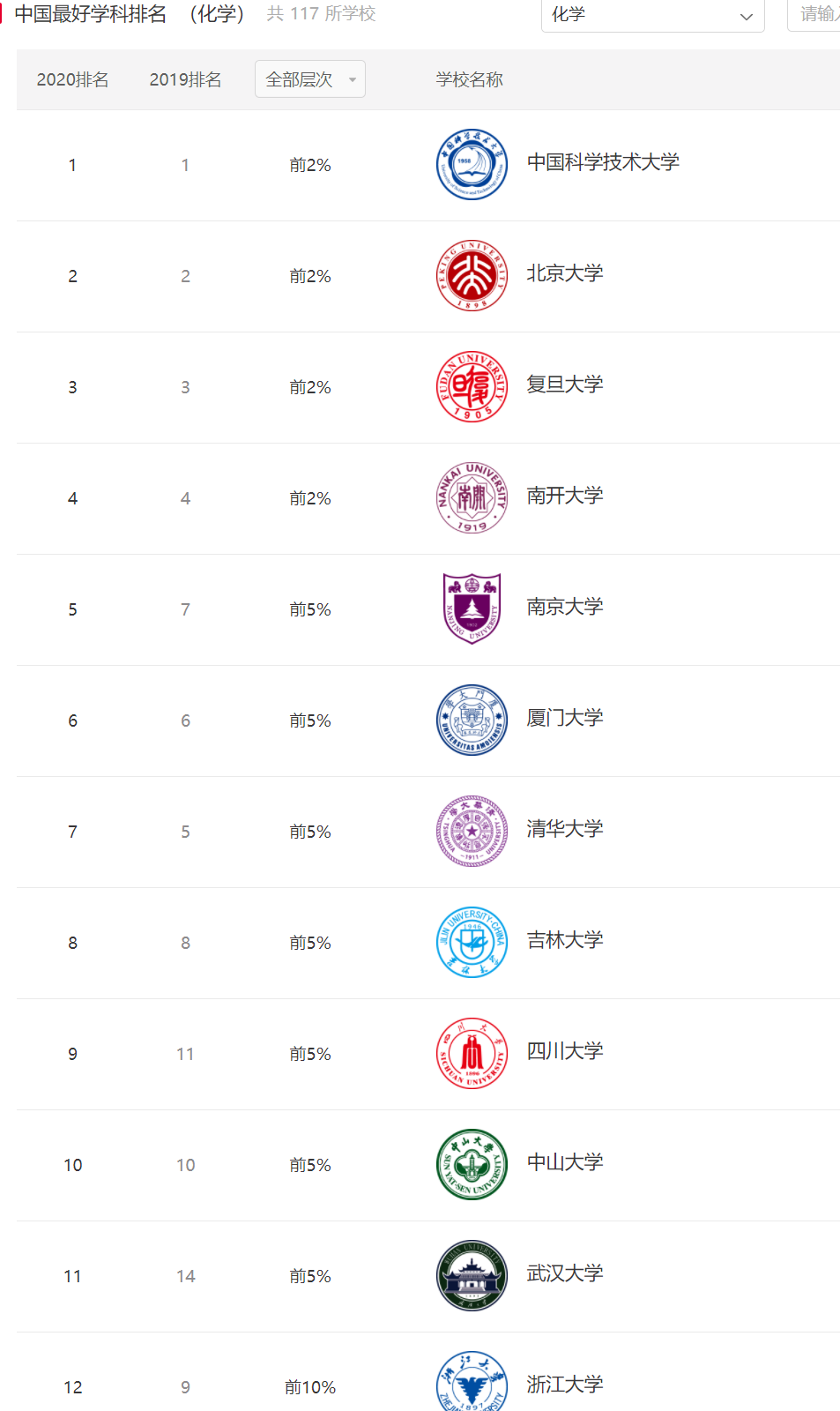Click the 清华大学 purple crest
840x1411 pixels.
click(472, 831)
